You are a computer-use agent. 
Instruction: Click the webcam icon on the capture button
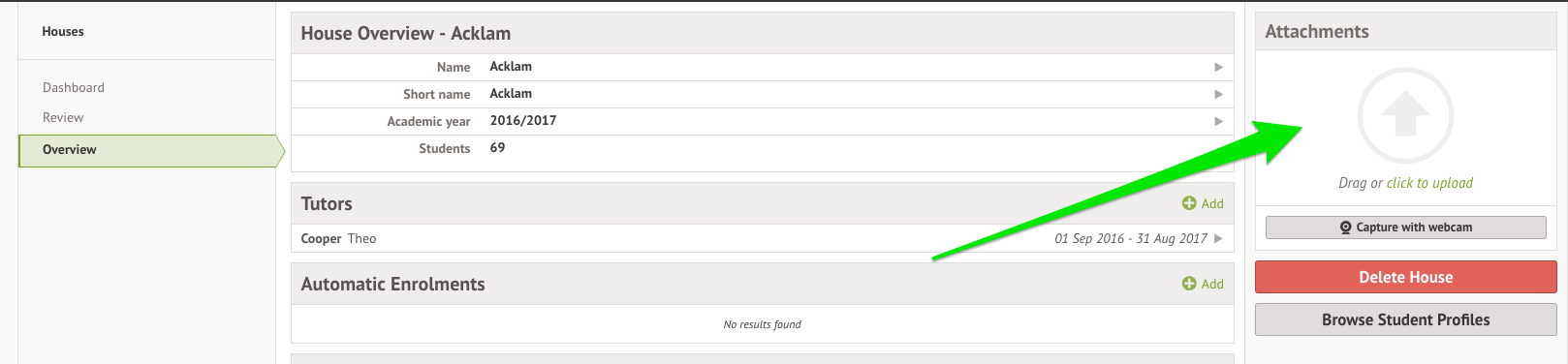[x=1345, y=227]
